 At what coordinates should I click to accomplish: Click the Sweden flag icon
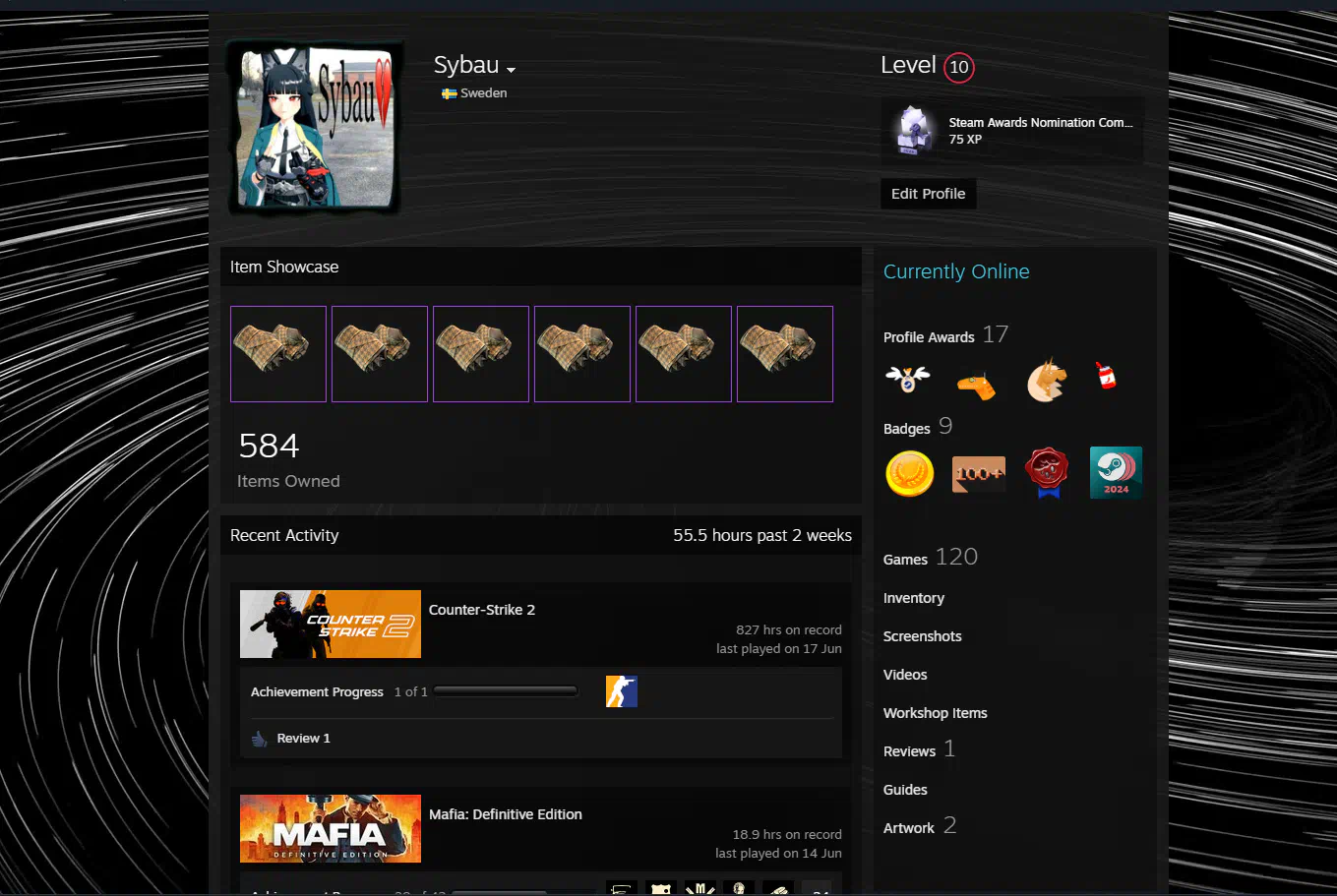(x=449, y=93)
